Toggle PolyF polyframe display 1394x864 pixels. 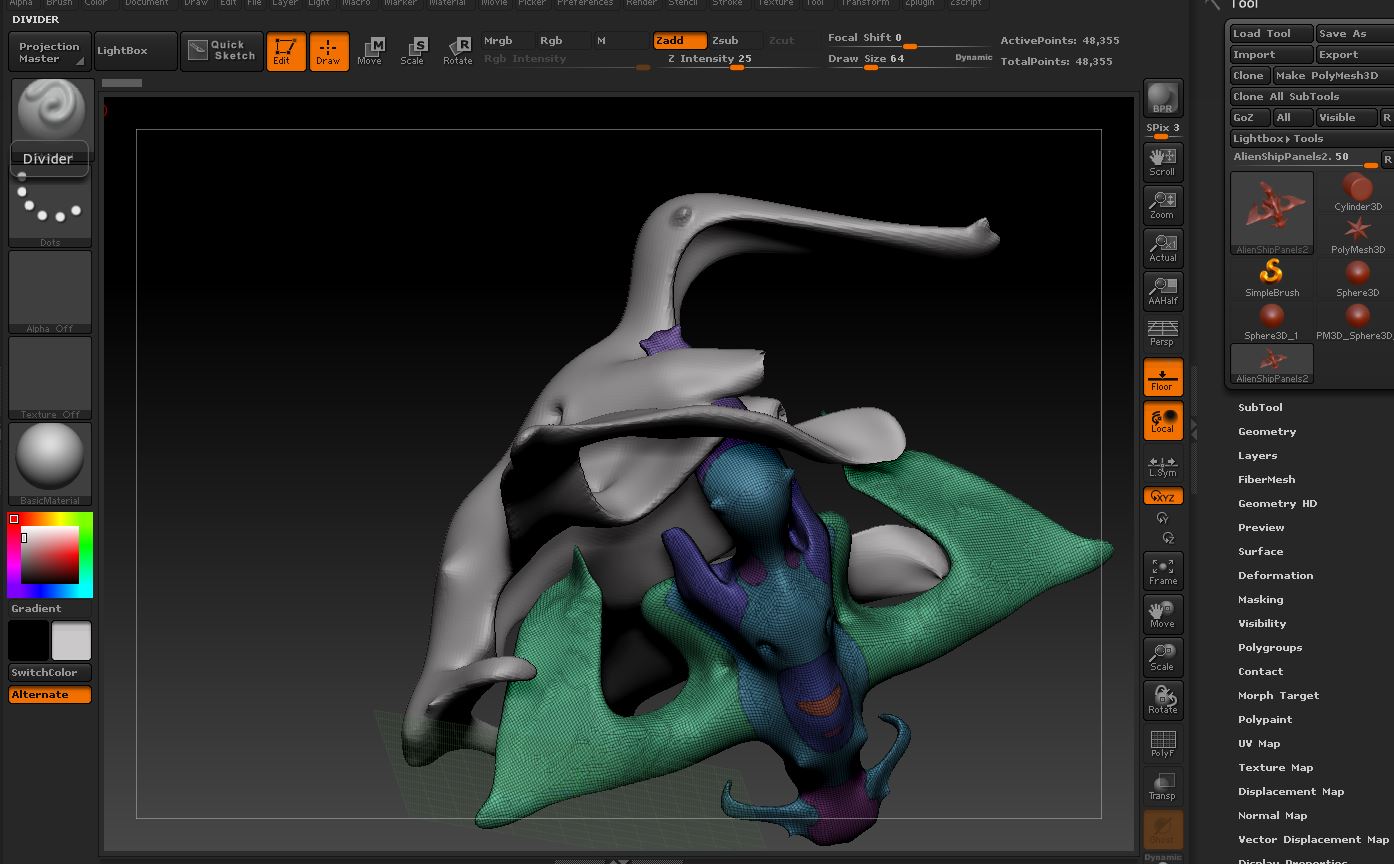1162,743
